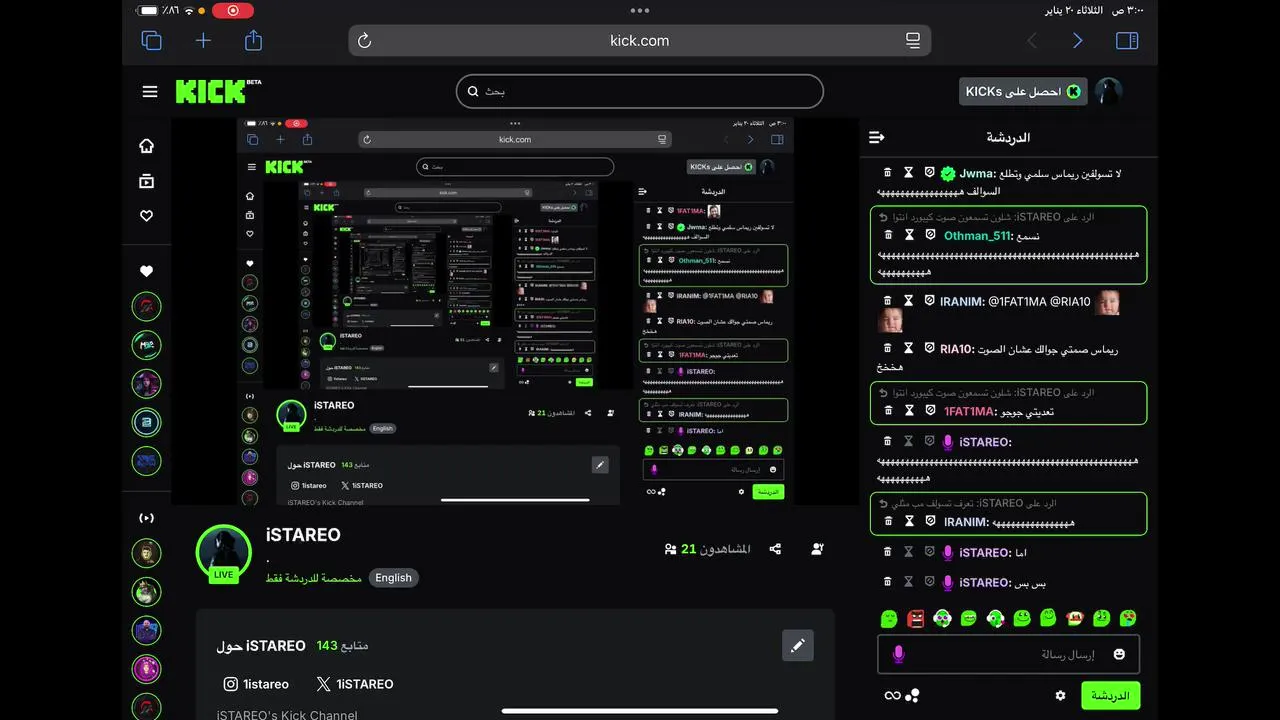The image size is (1280, 720).
Task: Open Safari tab overview icon
Action: click(152, 40)
